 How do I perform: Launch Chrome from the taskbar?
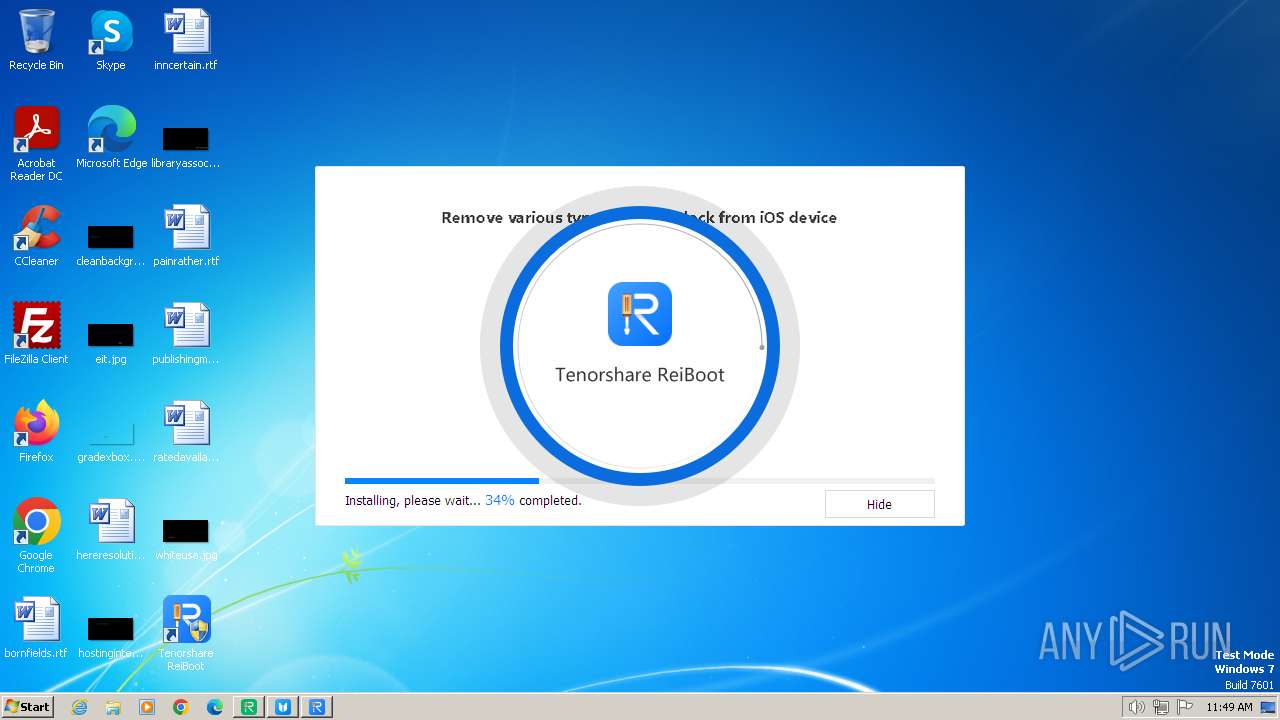pos(181,707)
